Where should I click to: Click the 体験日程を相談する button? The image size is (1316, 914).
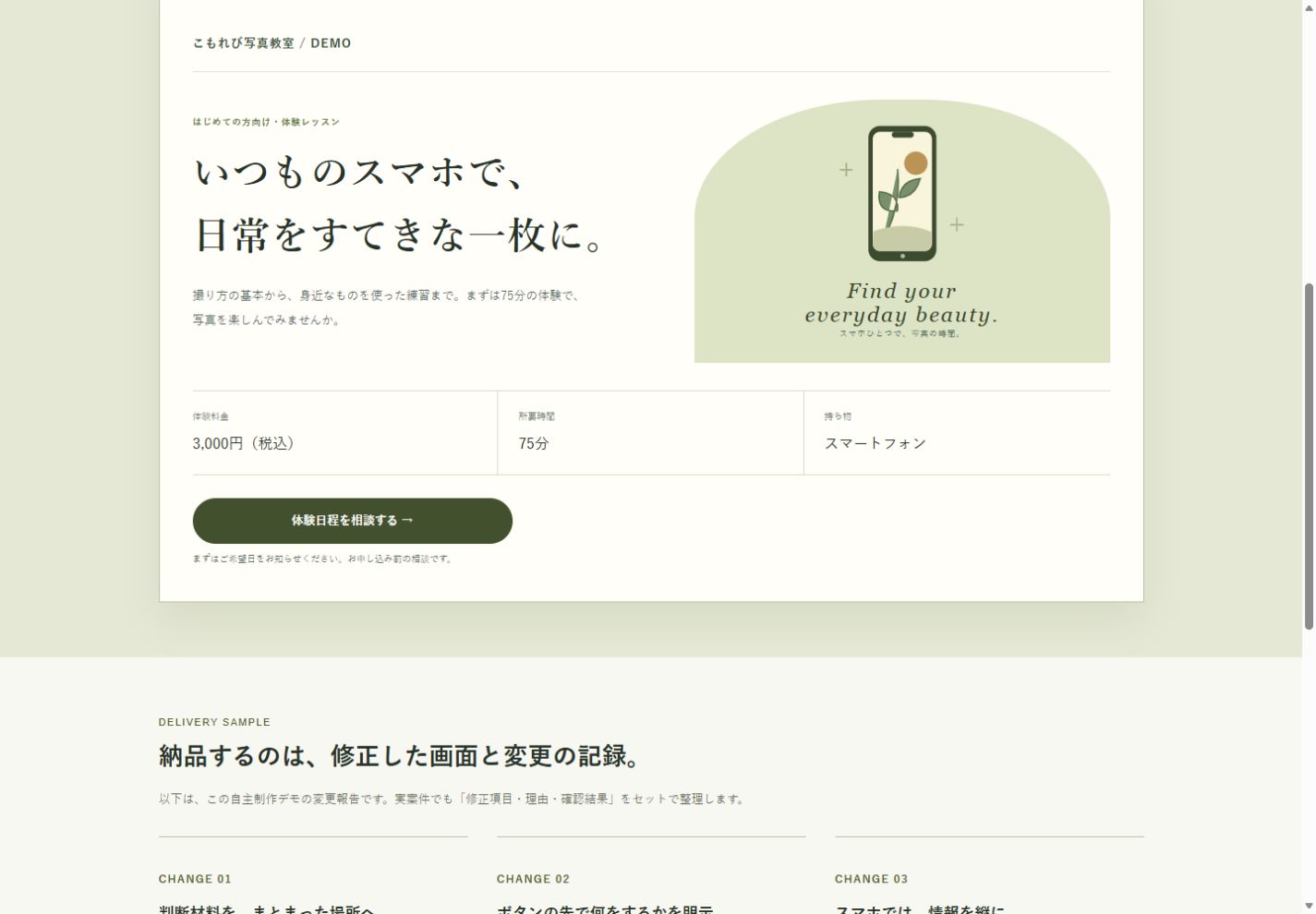point(352,521)
